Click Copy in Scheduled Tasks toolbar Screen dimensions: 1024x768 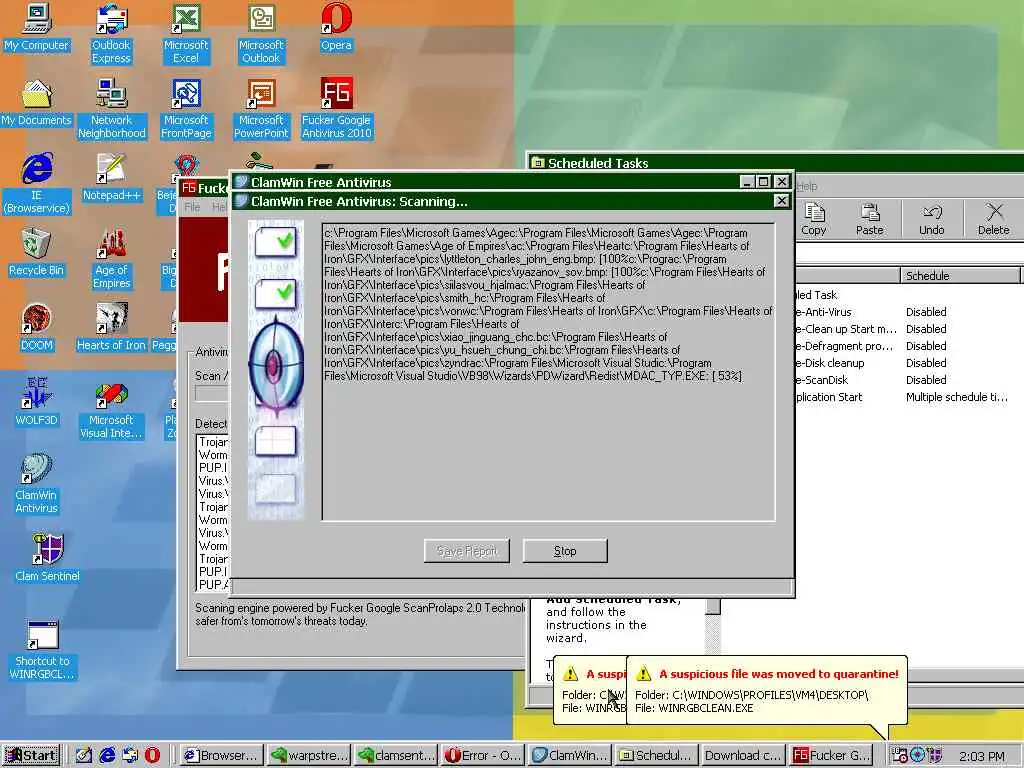(814, 219)
